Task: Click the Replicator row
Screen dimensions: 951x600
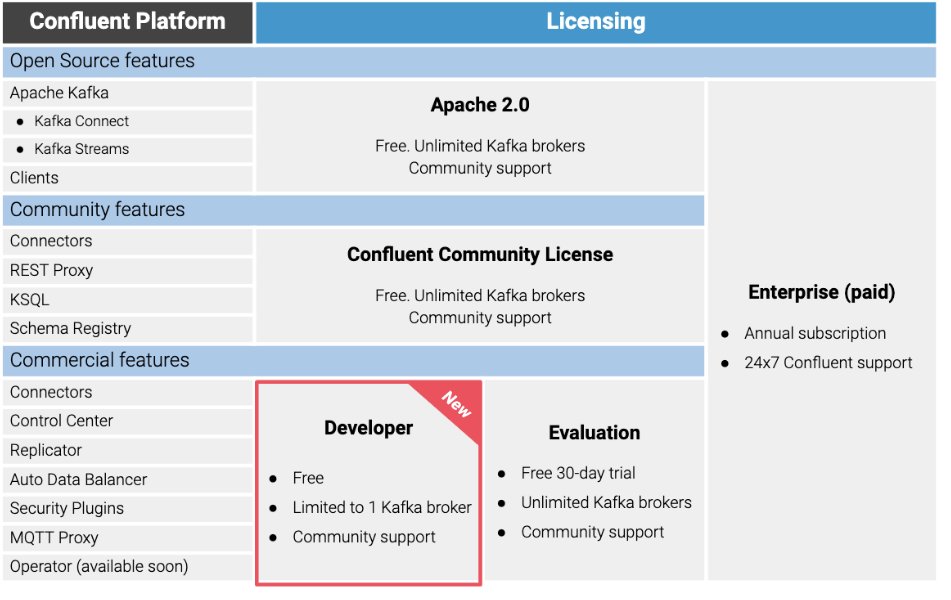Action: pos(128,450)
